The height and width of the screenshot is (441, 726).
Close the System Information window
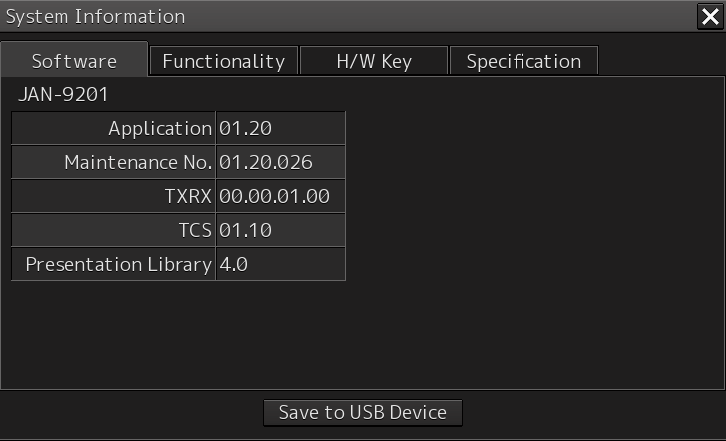coord(709,16)
